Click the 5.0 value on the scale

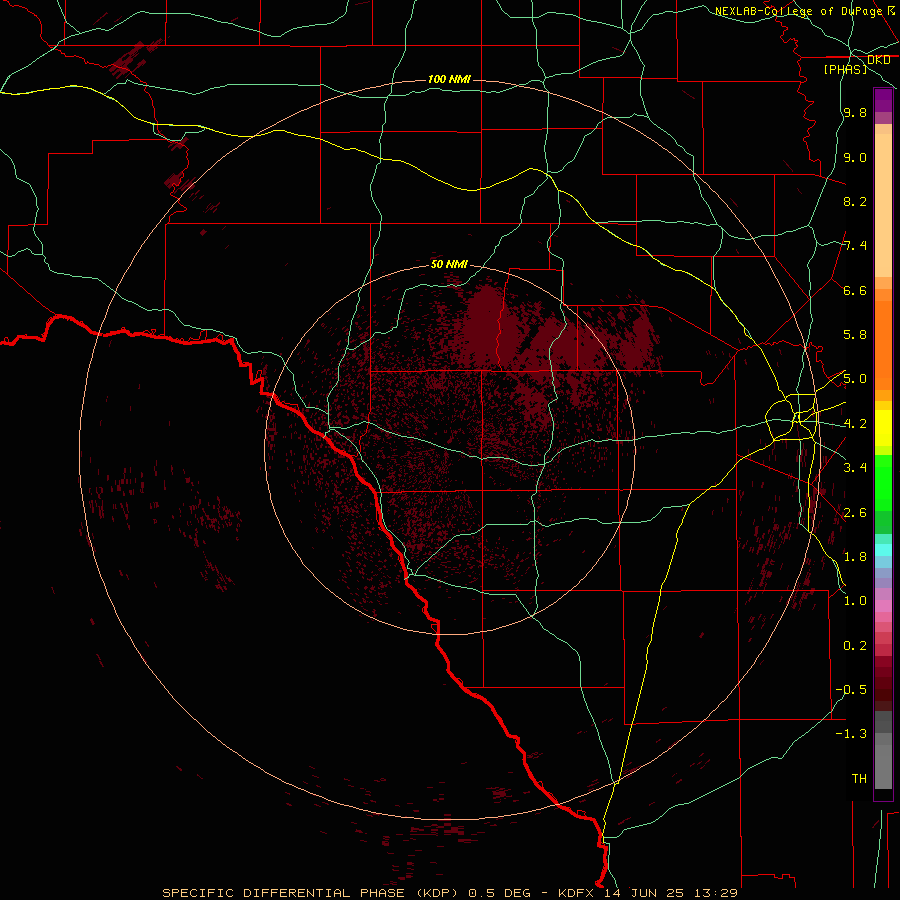(x=855, y=379)
